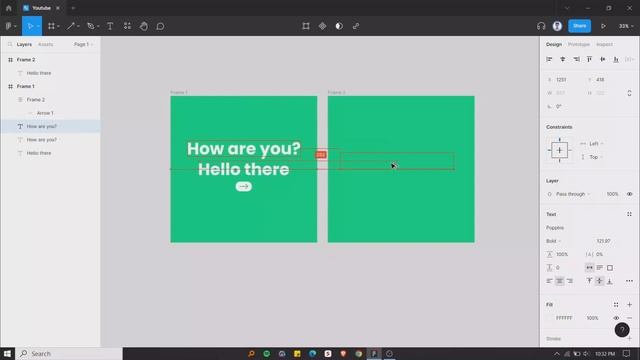Set text align left
This screenshot has width=640, height=360.
point(549,281)
